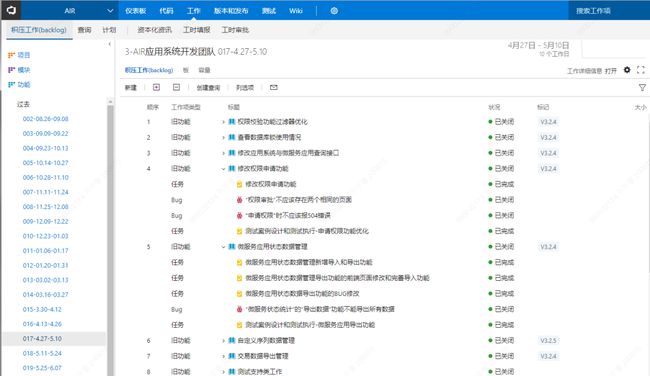Toggle 工作详细信息 打开 switch
The width and height of the screenshot is (650, 376).
tap(611, 71)
